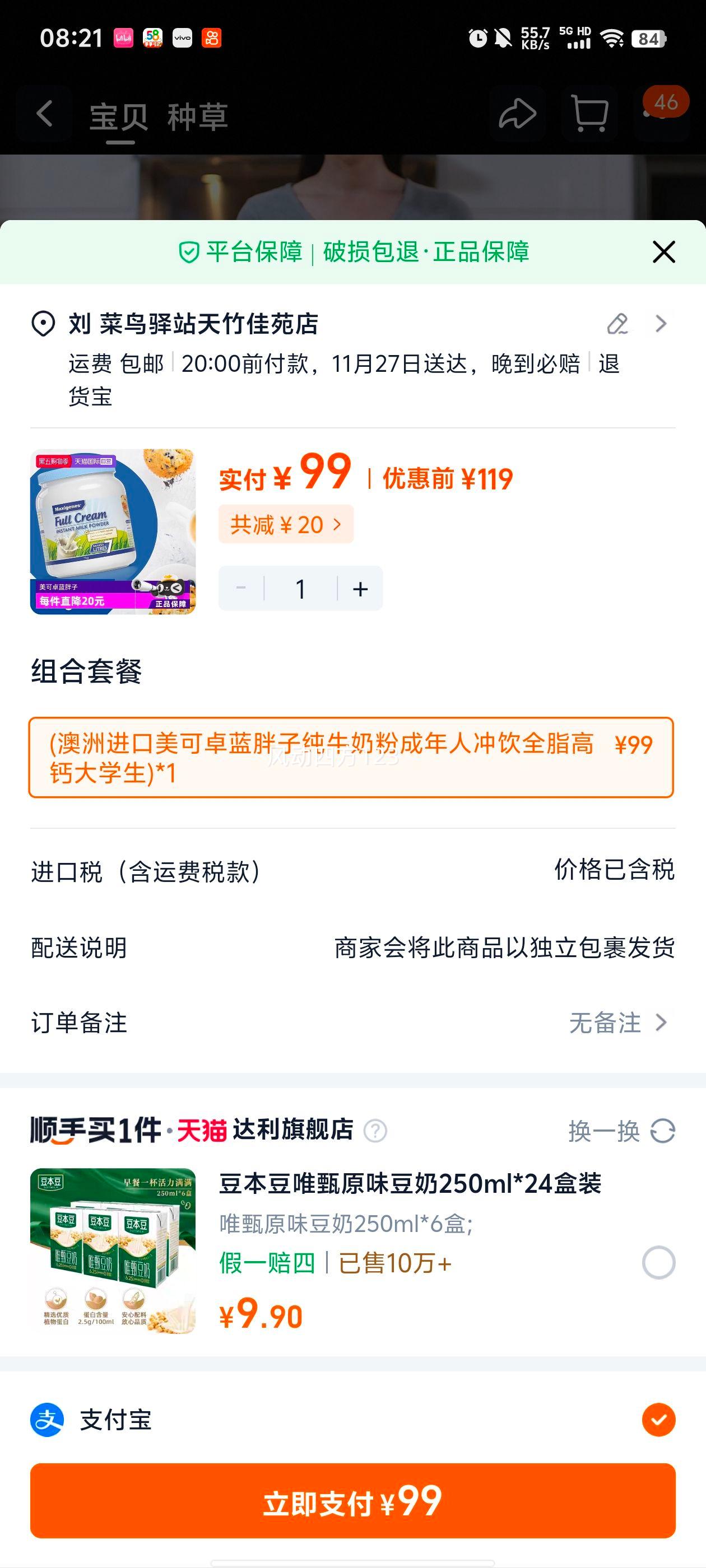
Task: Switch to the 种草 tab
Action: coord(198,117)
